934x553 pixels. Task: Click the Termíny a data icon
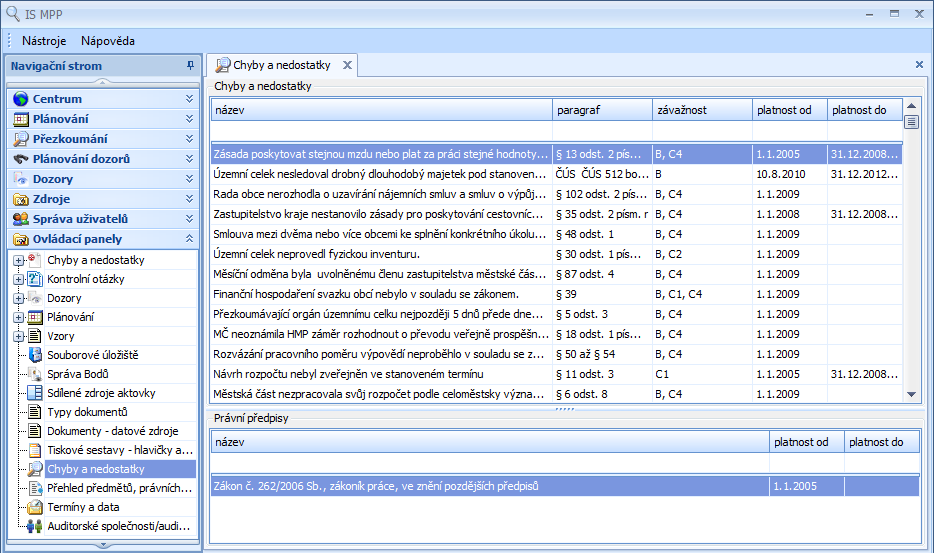click(35, 507)
